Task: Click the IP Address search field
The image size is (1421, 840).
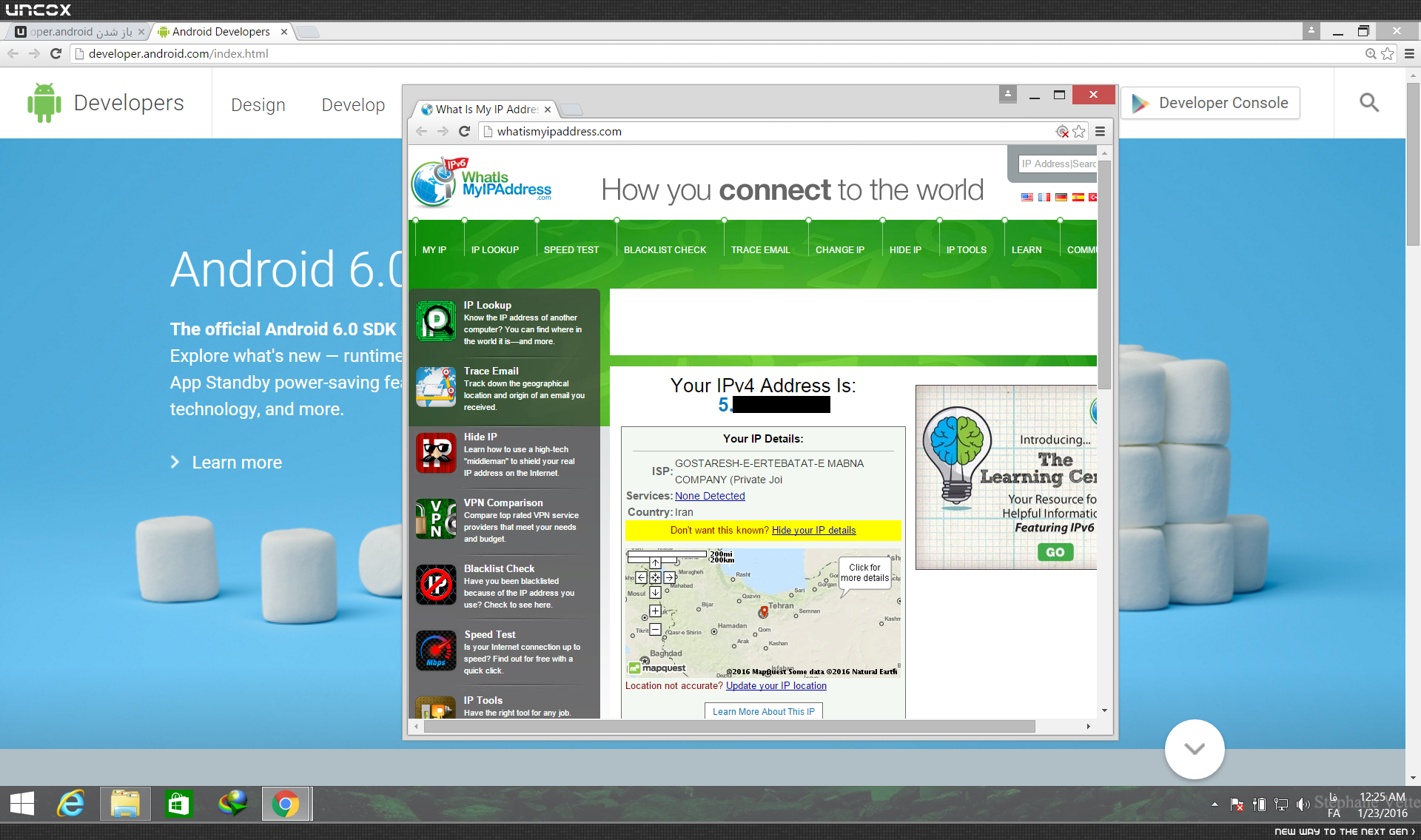Action: tap(1058, 164)
